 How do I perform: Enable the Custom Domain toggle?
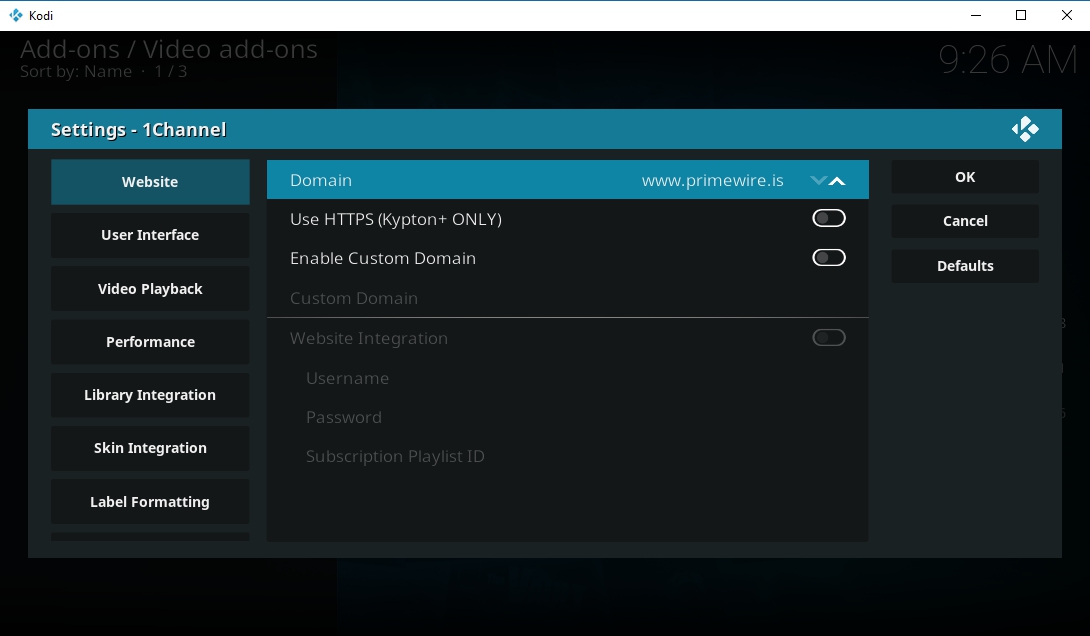(x=828, y=258)
